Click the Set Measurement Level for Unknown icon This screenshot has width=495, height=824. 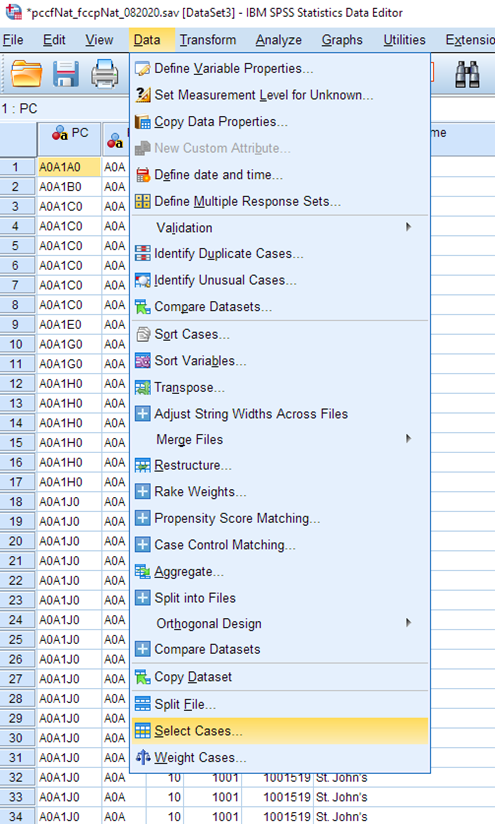(x=142, y=95)
